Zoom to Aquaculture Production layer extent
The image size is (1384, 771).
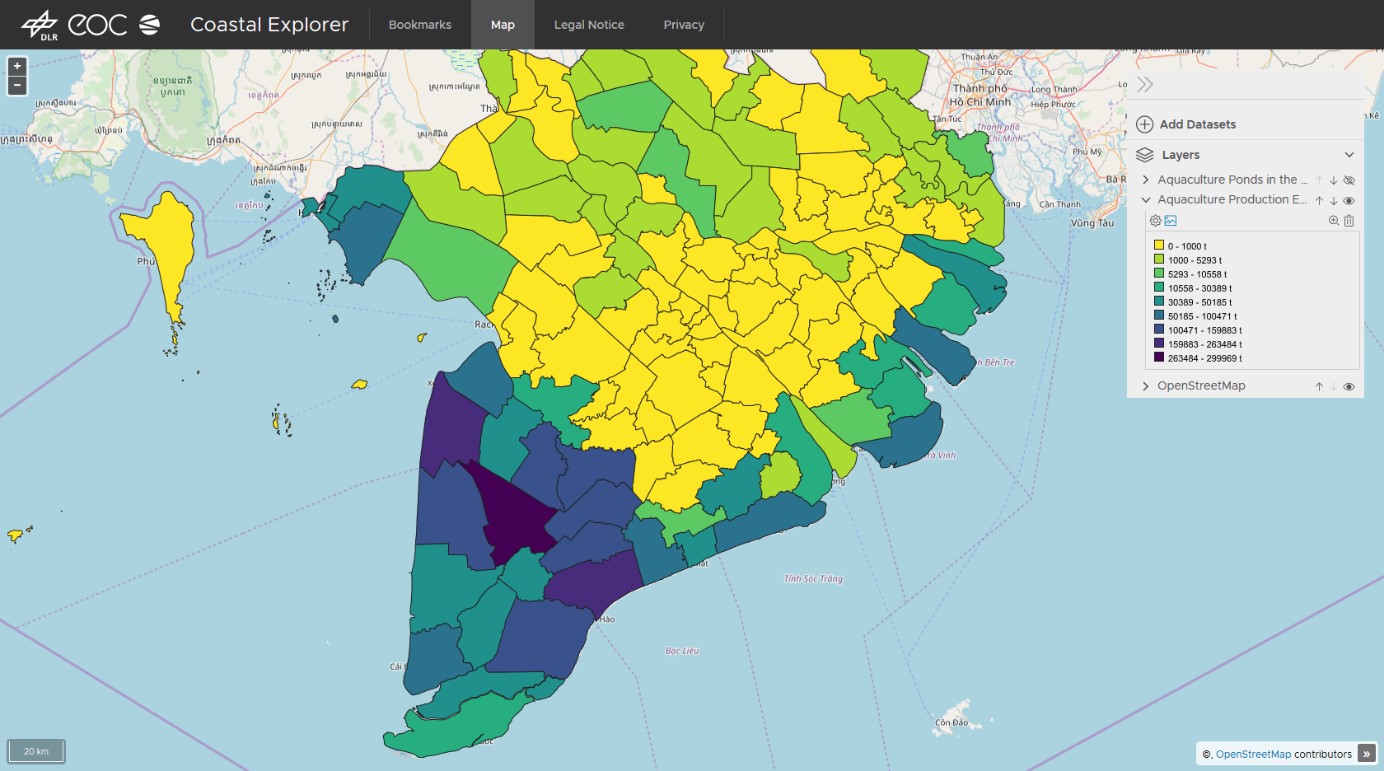click(1333, 221)
